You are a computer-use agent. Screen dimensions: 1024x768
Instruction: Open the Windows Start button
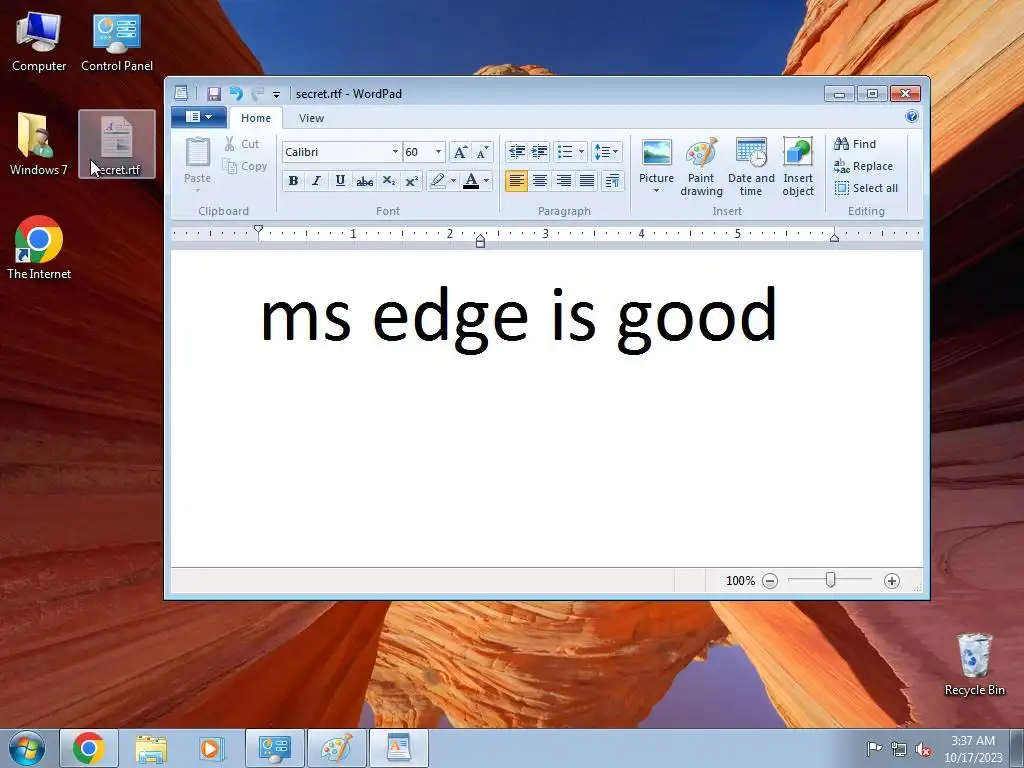(27, 748)
